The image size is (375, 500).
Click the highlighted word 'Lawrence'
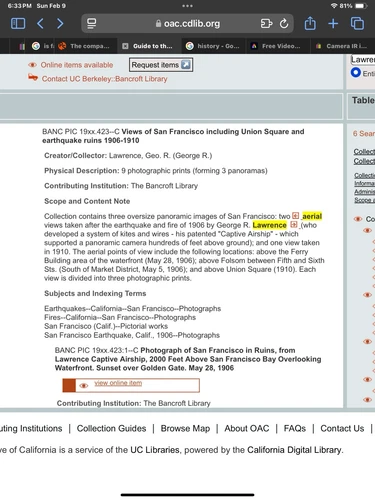tap(269, 225)
